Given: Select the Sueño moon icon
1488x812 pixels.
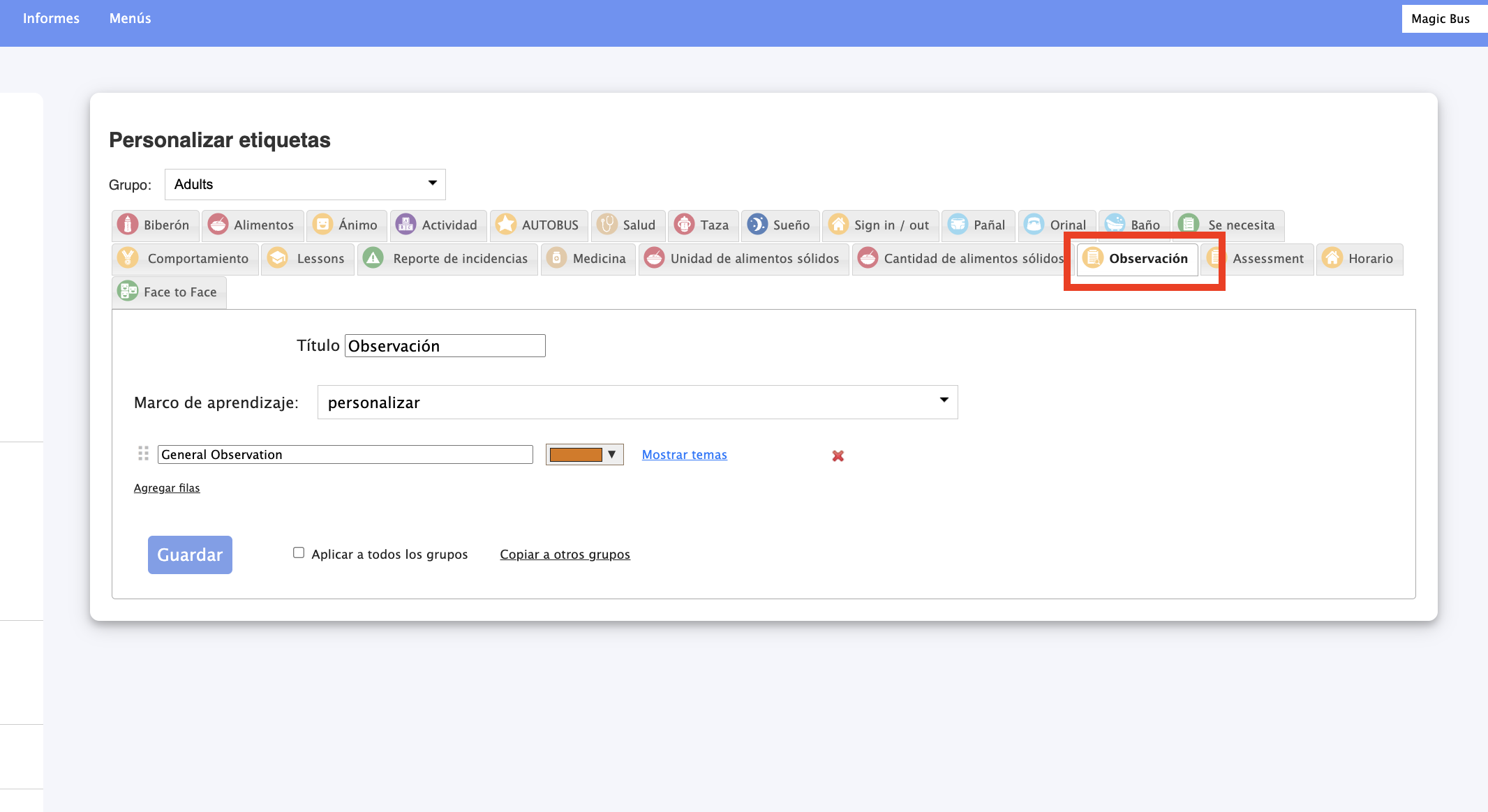Looking at the screenshot, I should [x=757, y=225].
